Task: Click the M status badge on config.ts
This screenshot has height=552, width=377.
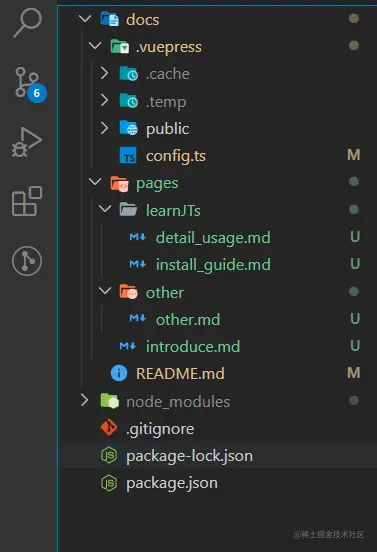Action: (354, 155)
